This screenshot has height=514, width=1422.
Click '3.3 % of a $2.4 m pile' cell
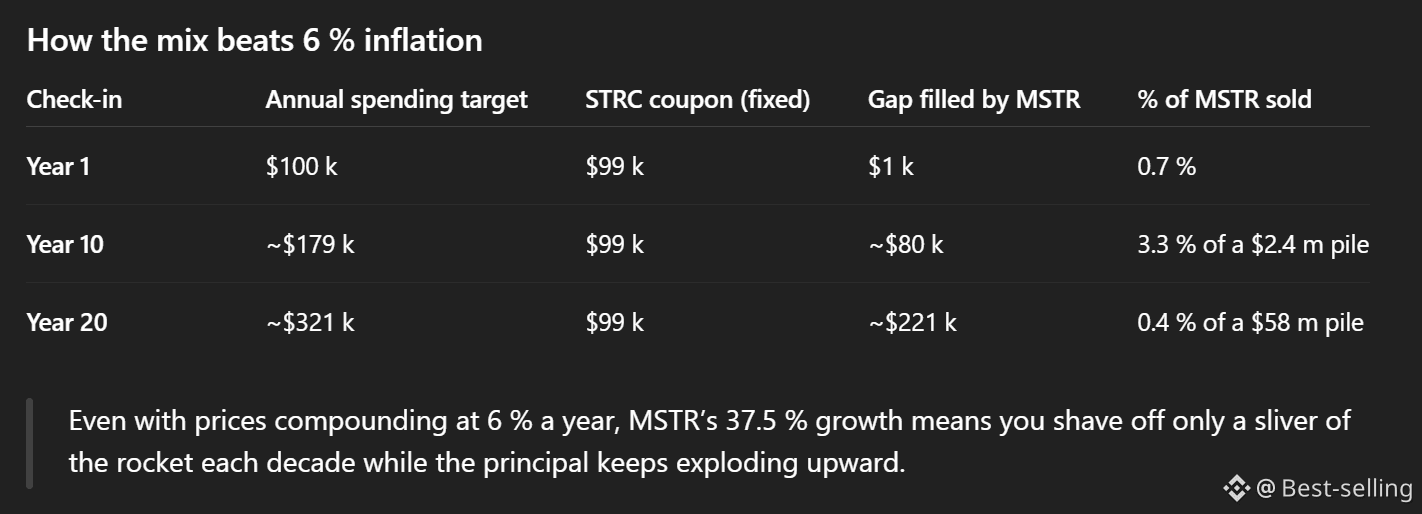click(x=1253, y=244)
